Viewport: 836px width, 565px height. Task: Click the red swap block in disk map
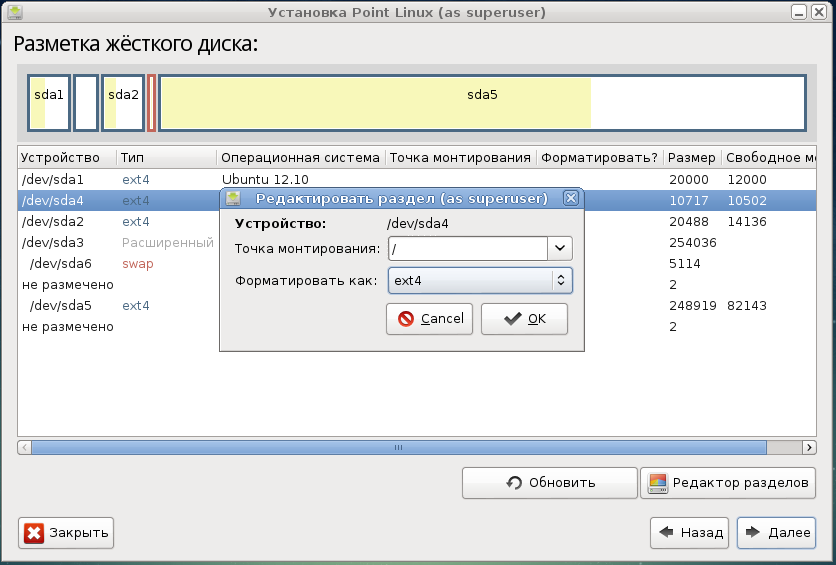[151, 103]
